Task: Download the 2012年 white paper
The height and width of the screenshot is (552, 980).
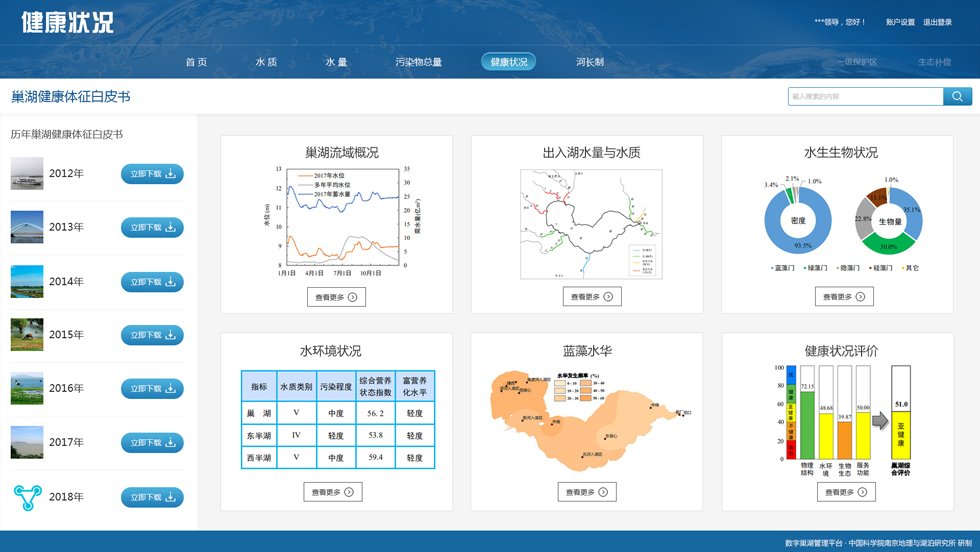Action: (x=152, y=174)
